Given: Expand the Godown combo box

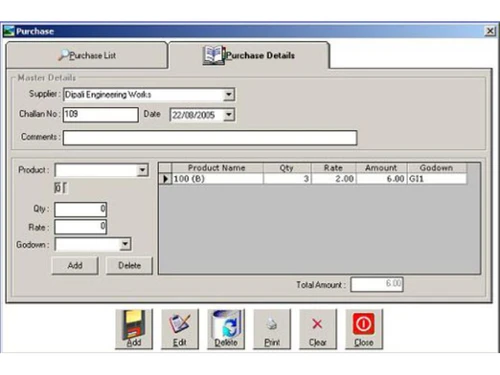Looking at the screenshot, I should click(x=125, y=244).
